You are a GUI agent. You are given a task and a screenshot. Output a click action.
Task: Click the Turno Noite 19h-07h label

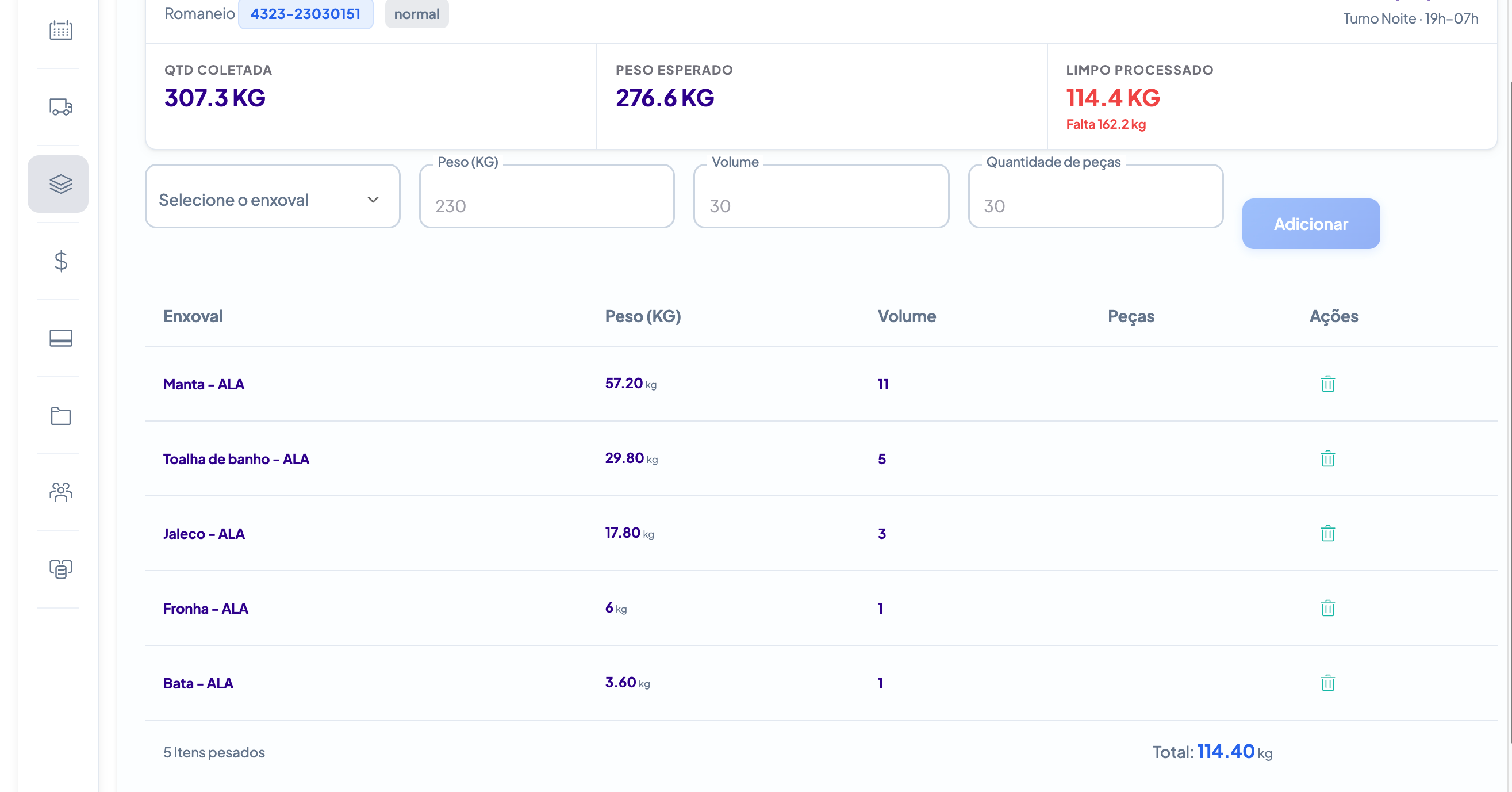(x=1410, y=18)
